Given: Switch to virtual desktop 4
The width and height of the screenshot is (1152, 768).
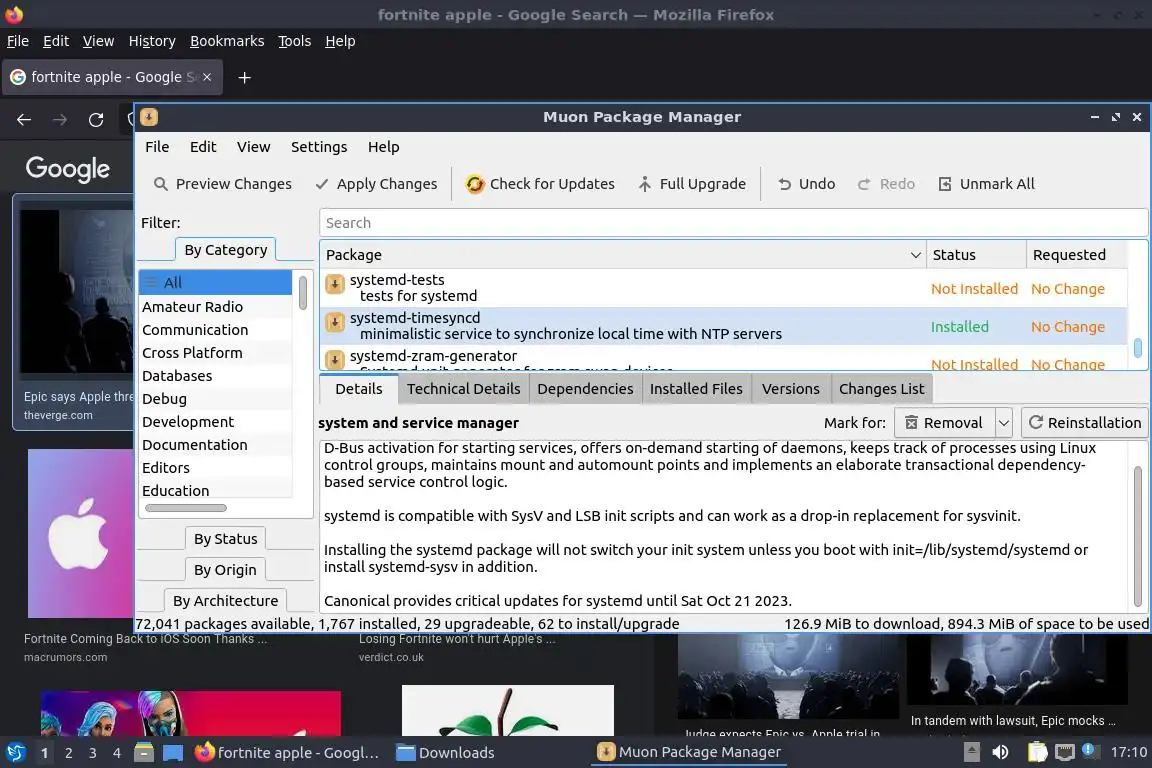Looking at the screenshot, I should 116,753.
